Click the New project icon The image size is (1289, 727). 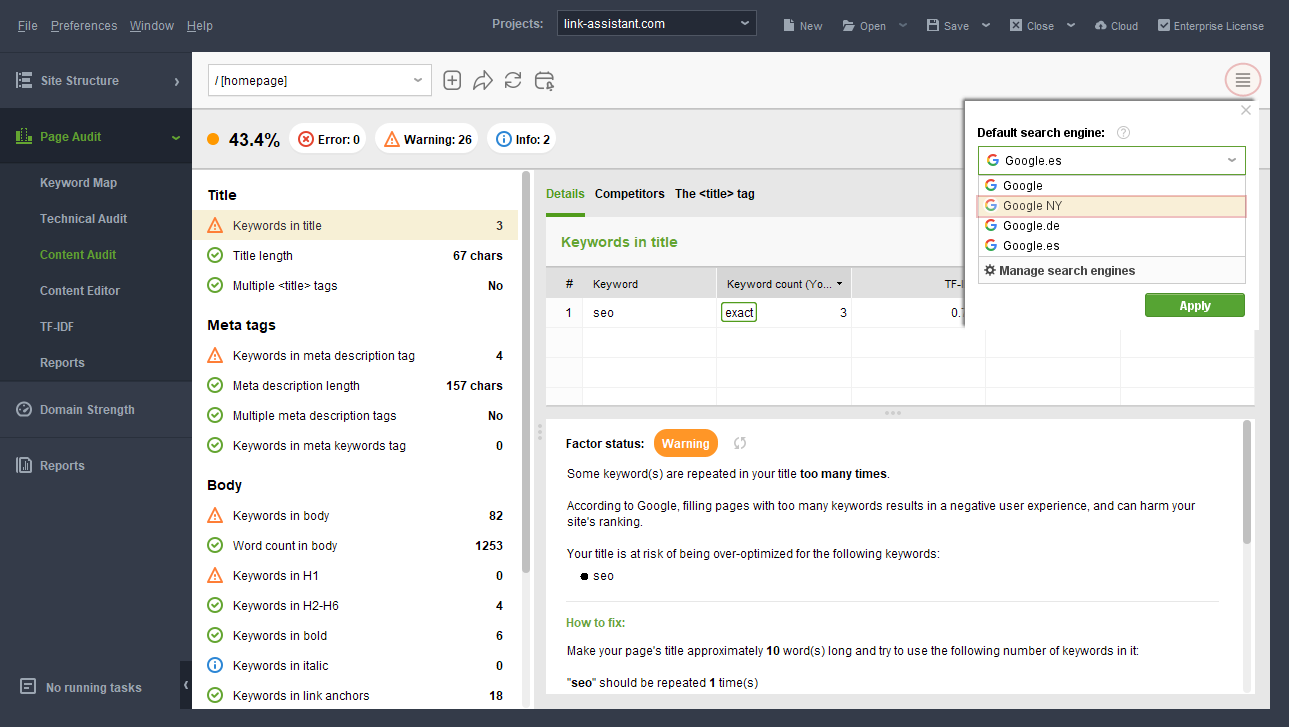point(789,25)
